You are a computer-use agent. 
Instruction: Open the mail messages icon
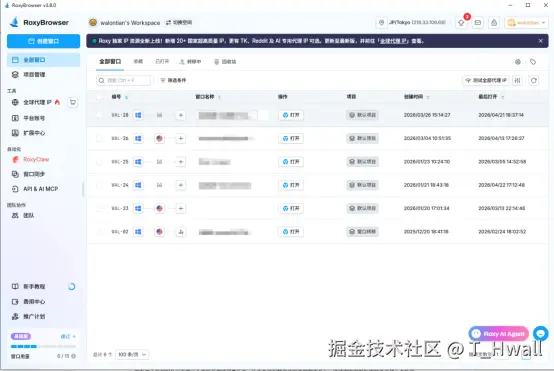(x=478, y=23)
